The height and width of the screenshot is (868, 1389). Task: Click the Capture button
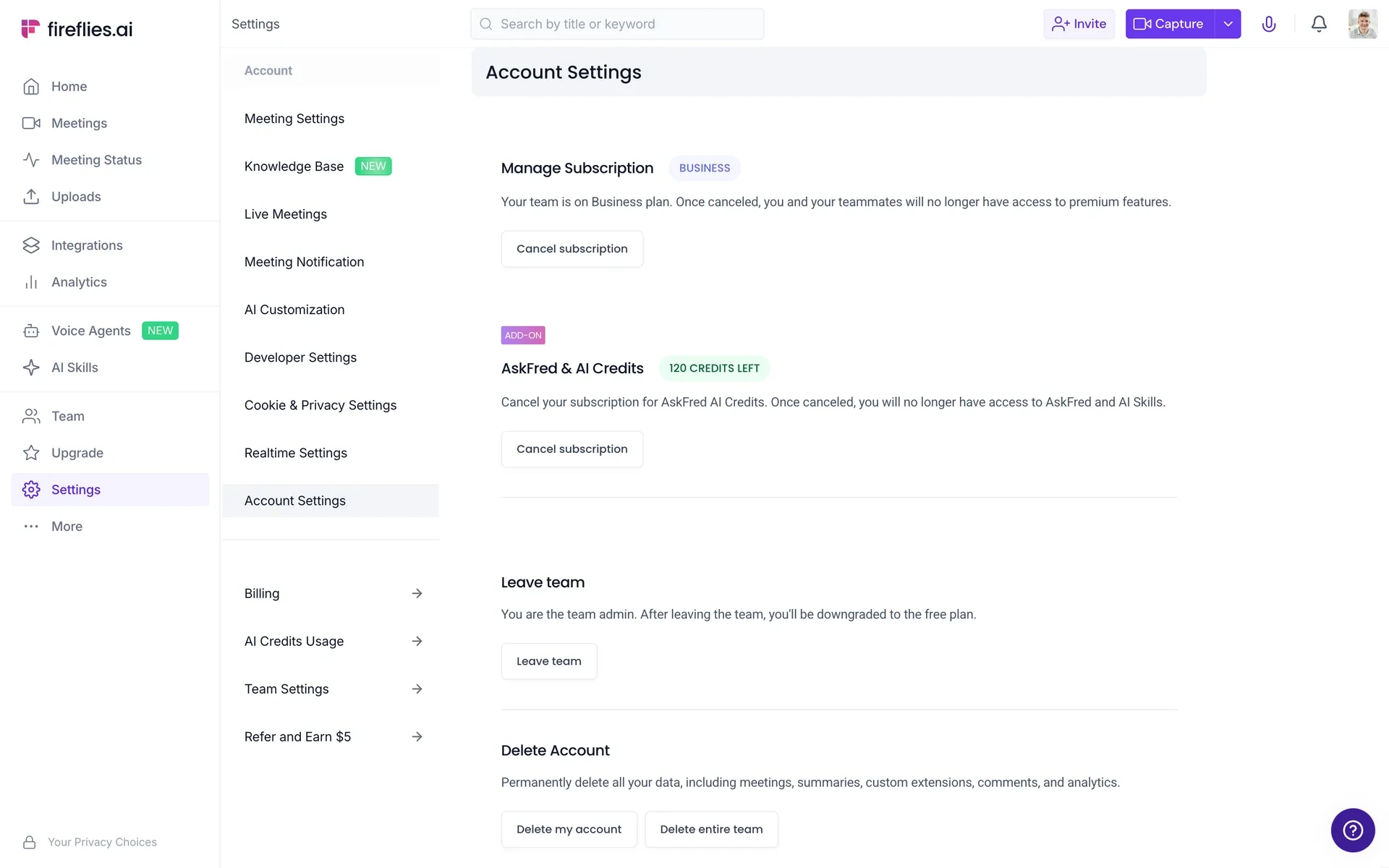tap(1169, 24)
